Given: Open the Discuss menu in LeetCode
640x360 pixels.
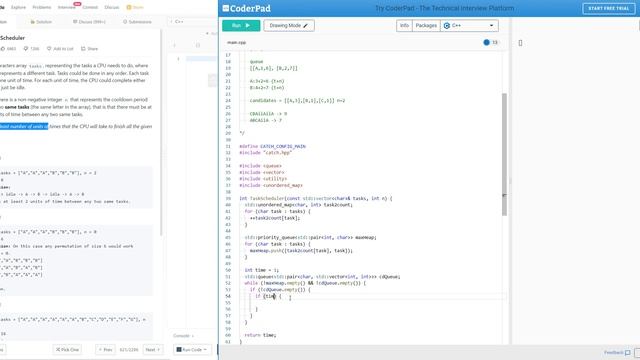Looking at the screenshot, I should [x=111, y=7].
